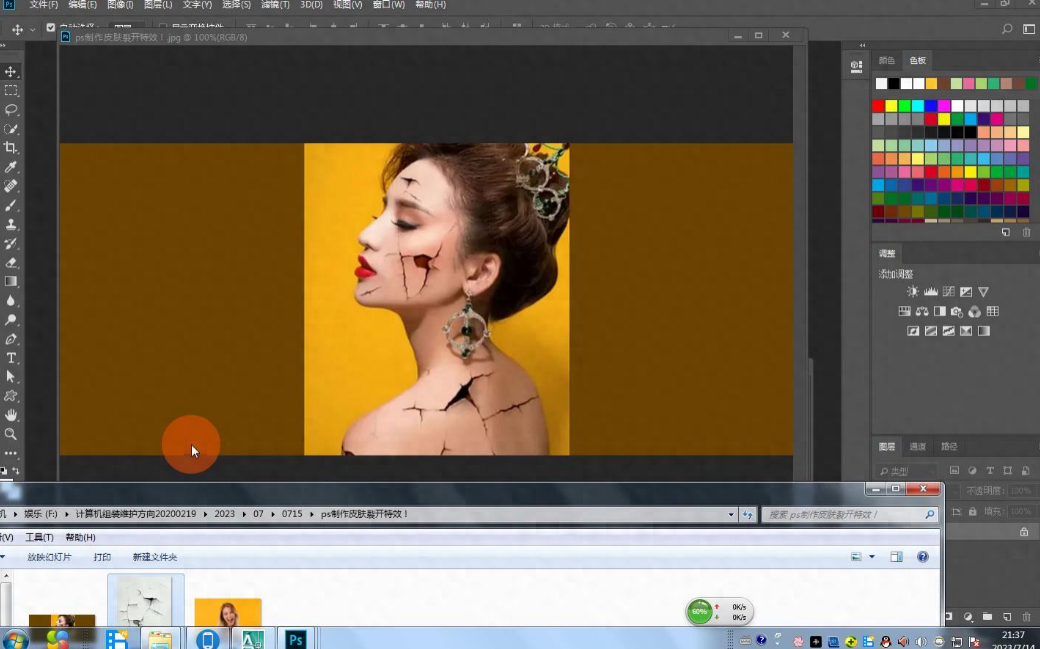The width and height of the screenshot is (1040, 649).
Task: Open the 工具(T) menu in Explorer
Action: [x=39, y=538]
